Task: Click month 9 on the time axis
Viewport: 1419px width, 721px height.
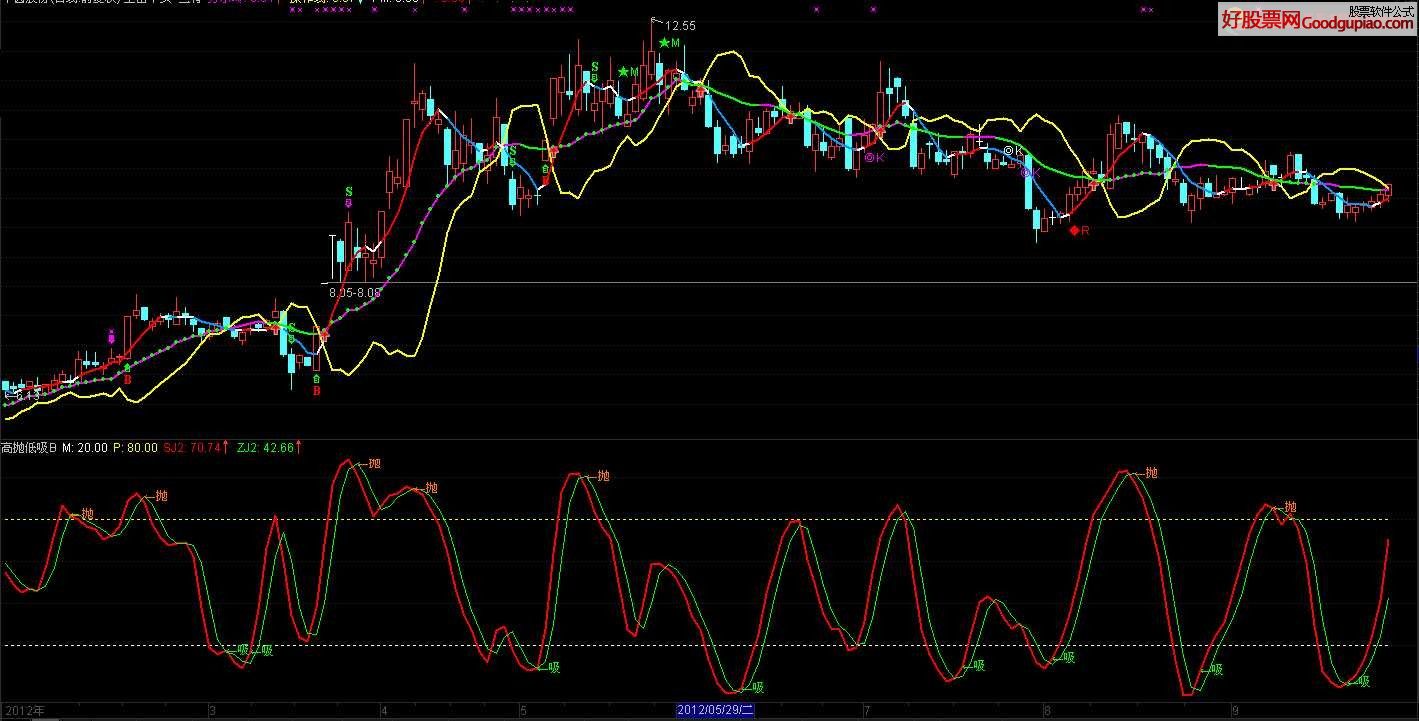Action: coord(1235,711)
